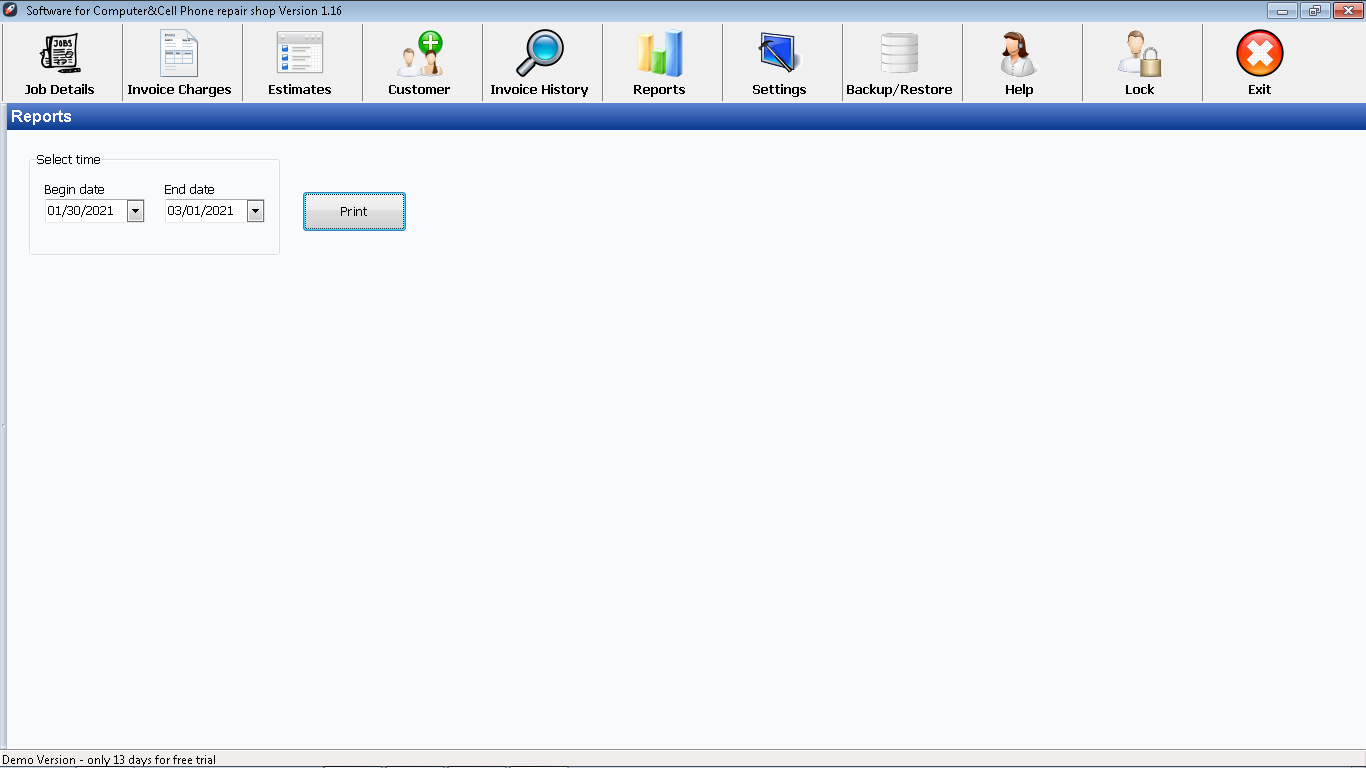Click the Reports panel title bar
Screen dimensions: 1366x768
[686, 117]
